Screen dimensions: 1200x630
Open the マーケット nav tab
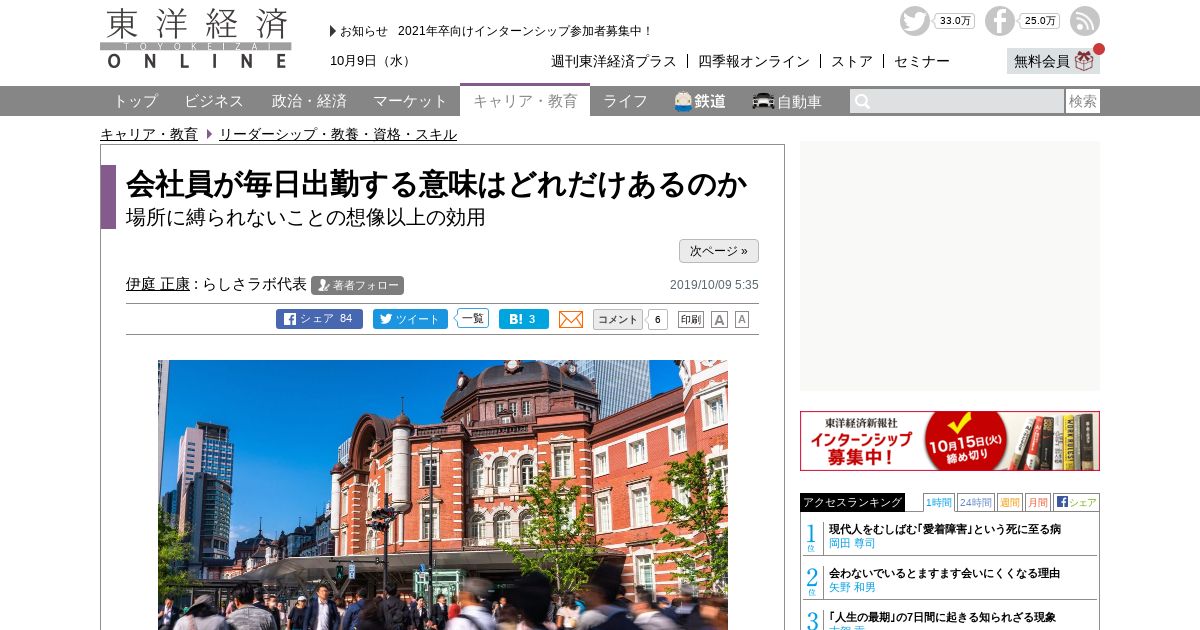click(x=410, y=101)
